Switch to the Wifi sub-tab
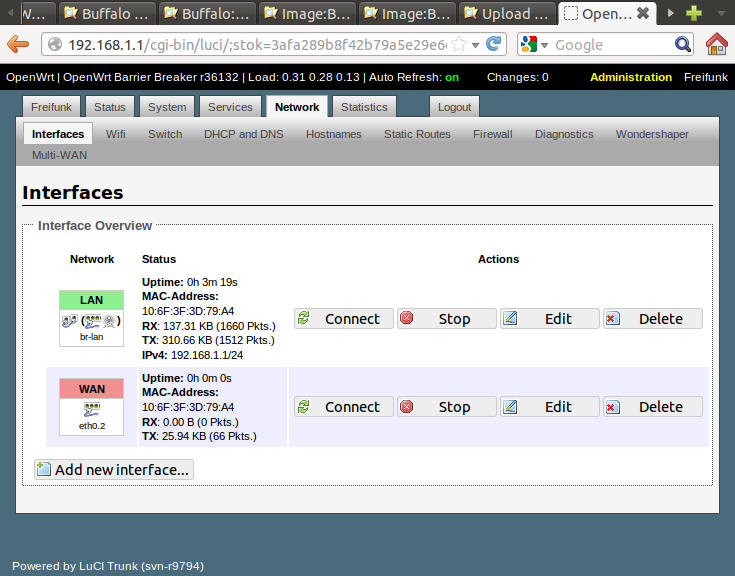This screenshot has width=735, height=576. click(x=116, y=134)
